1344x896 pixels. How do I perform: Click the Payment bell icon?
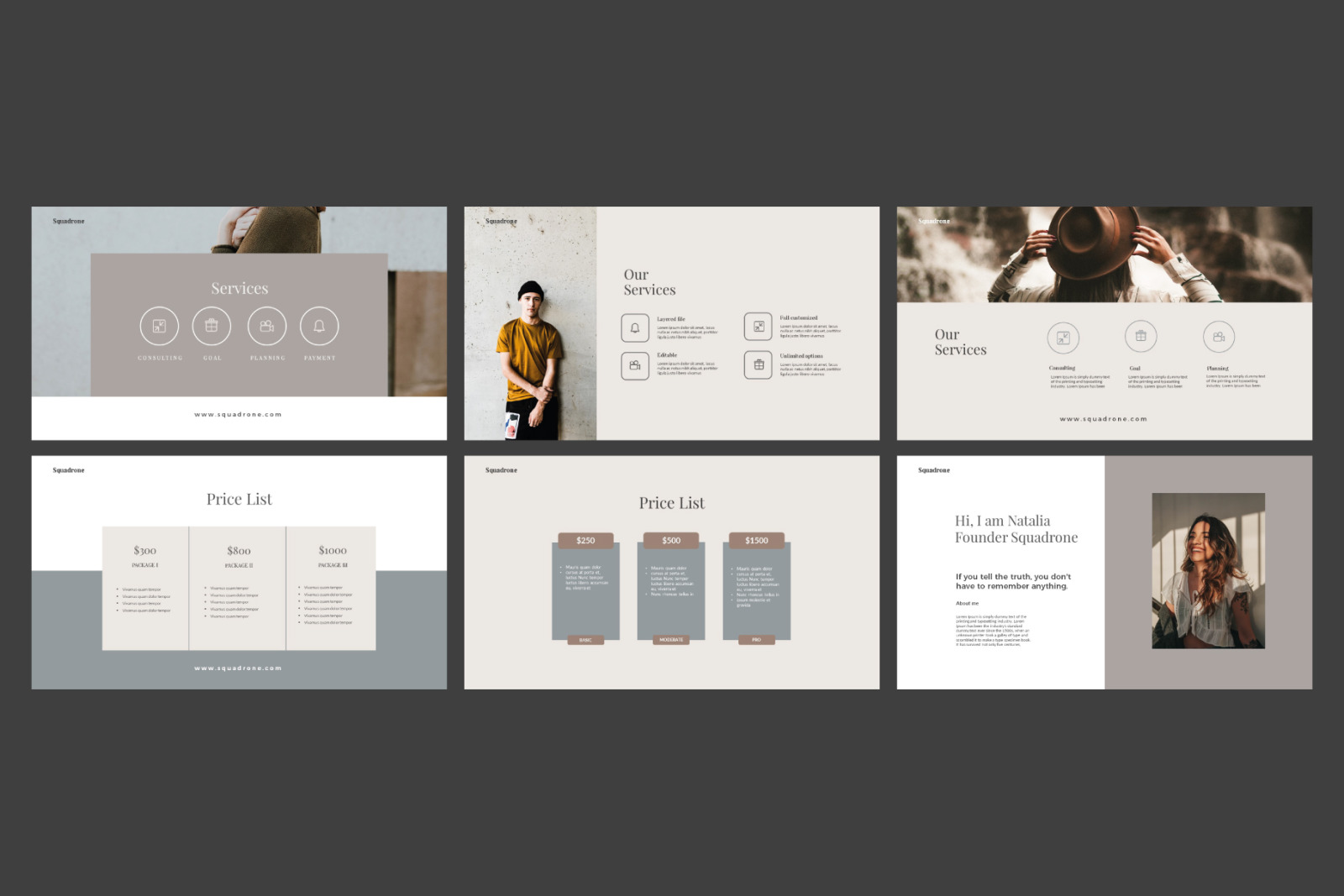coord(319,326)
